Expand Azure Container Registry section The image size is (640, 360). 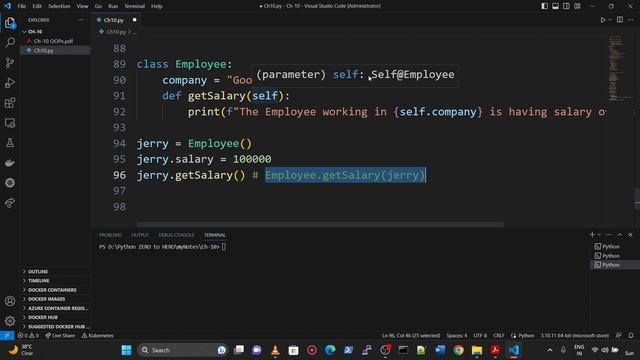(55, 308)
